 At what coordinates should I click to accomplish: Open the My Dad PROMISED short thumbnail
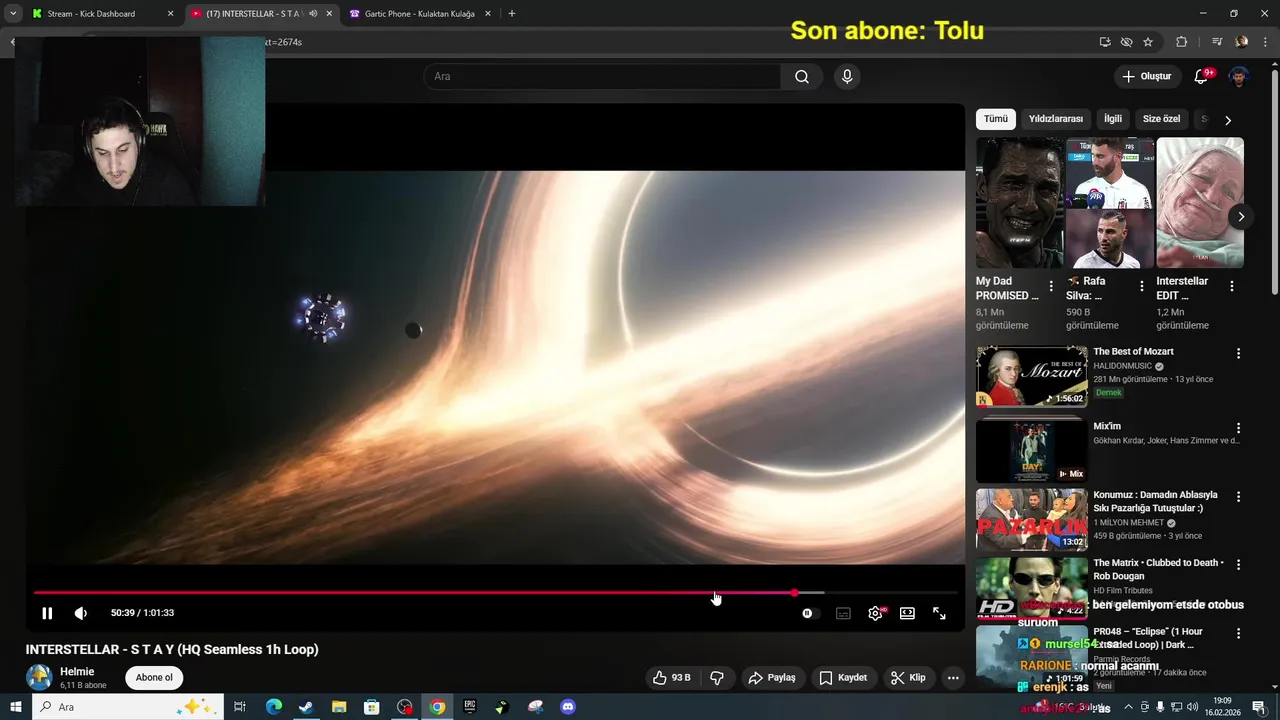coord(1019,203)
